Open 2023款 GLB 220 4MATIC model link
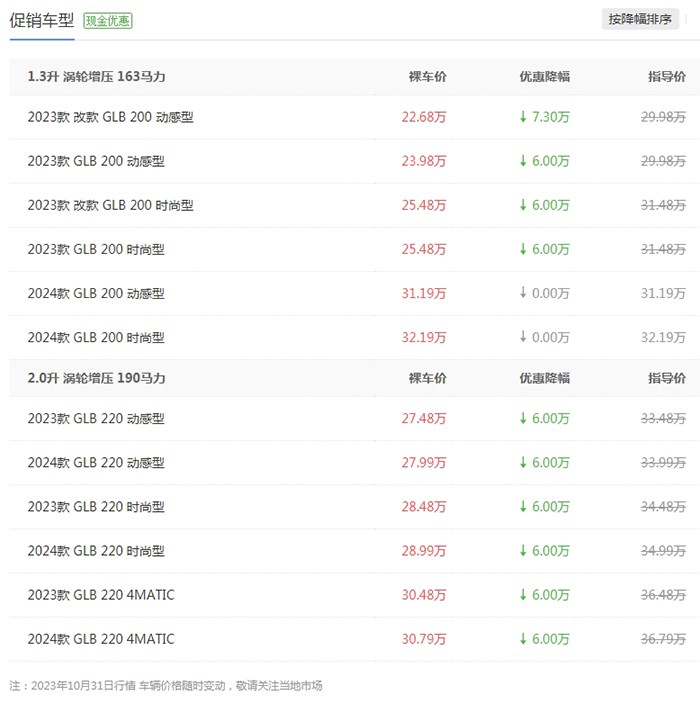 [101, 595]
